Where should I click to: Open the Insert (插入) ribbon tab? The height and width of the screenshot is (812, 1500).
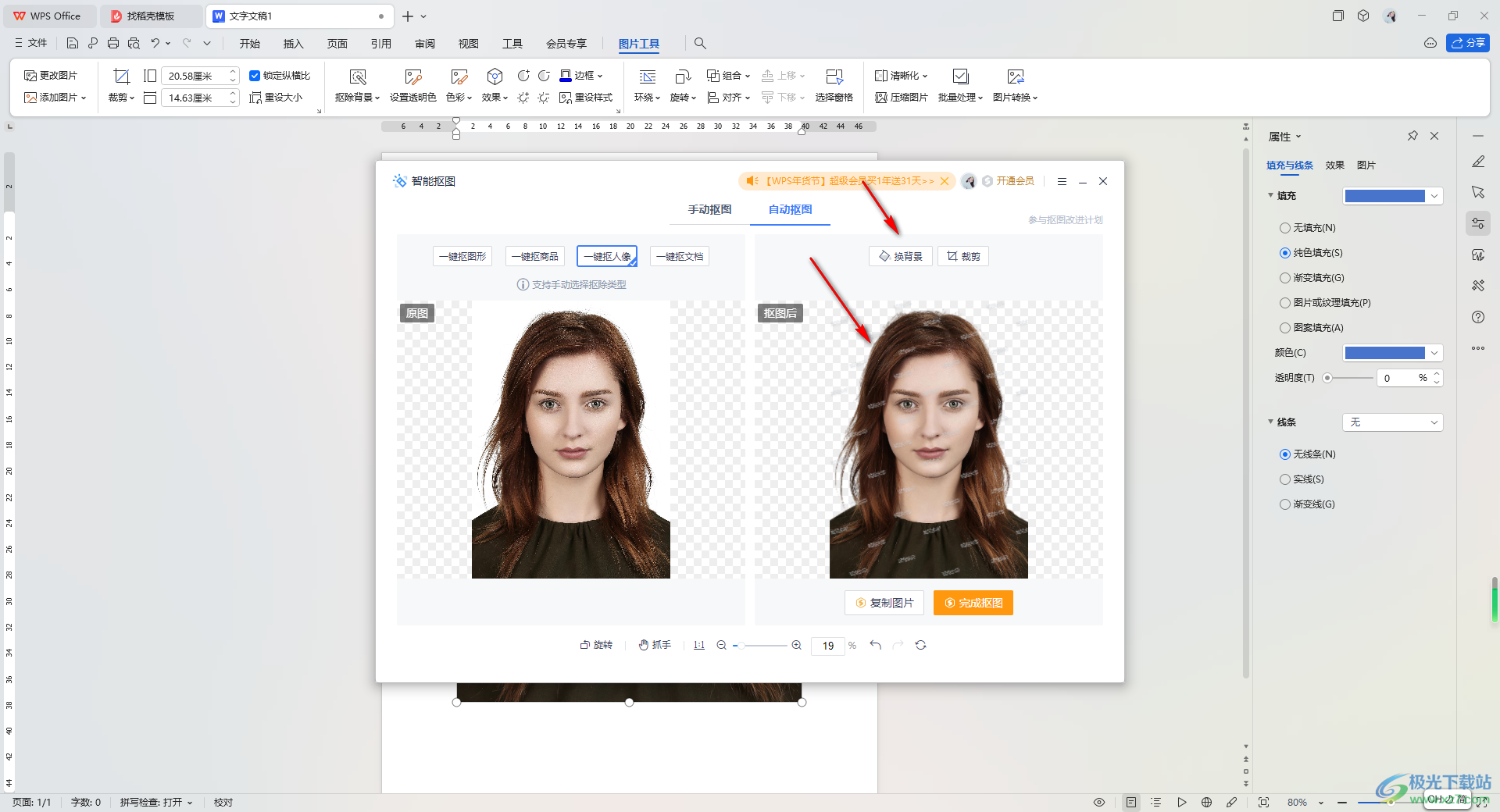point(293,44)
